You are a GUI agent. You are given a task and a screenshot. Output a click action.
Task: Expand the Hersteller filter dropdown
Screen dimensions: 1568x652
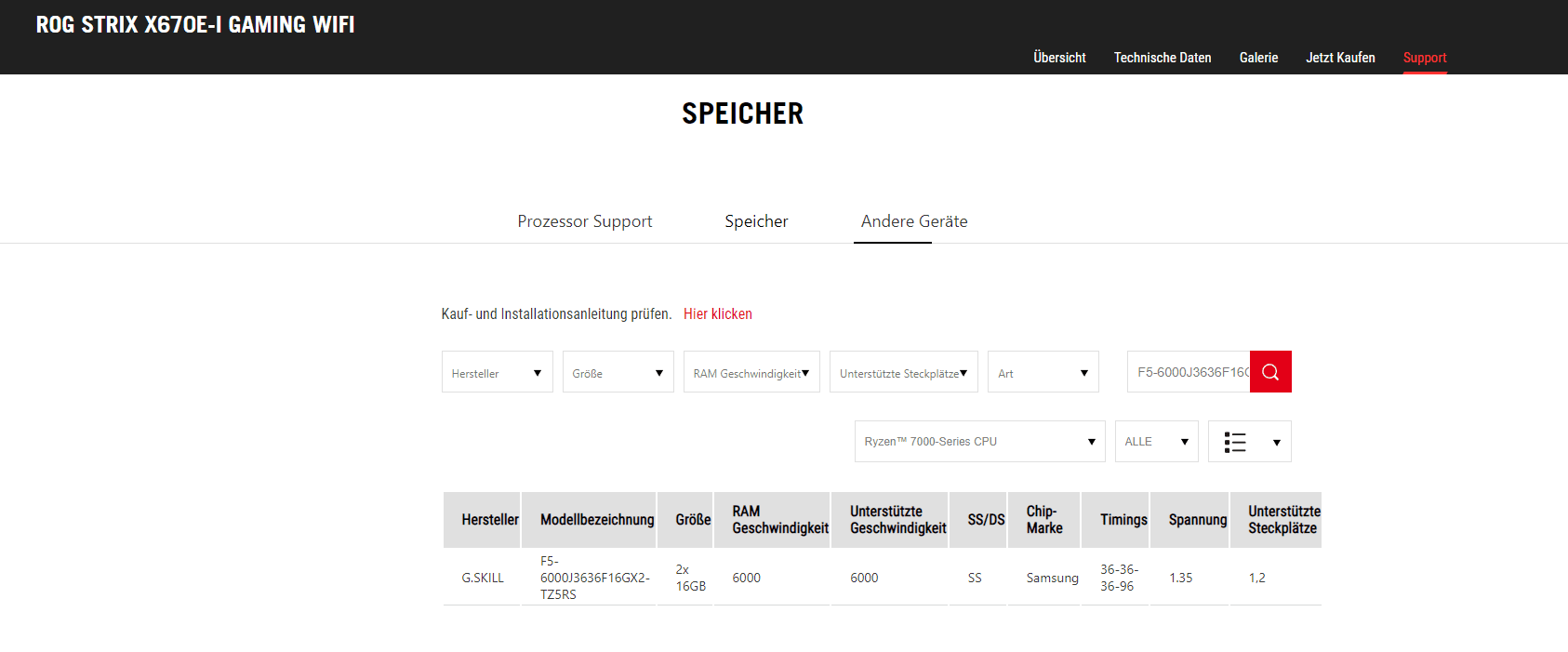point(497,372)
